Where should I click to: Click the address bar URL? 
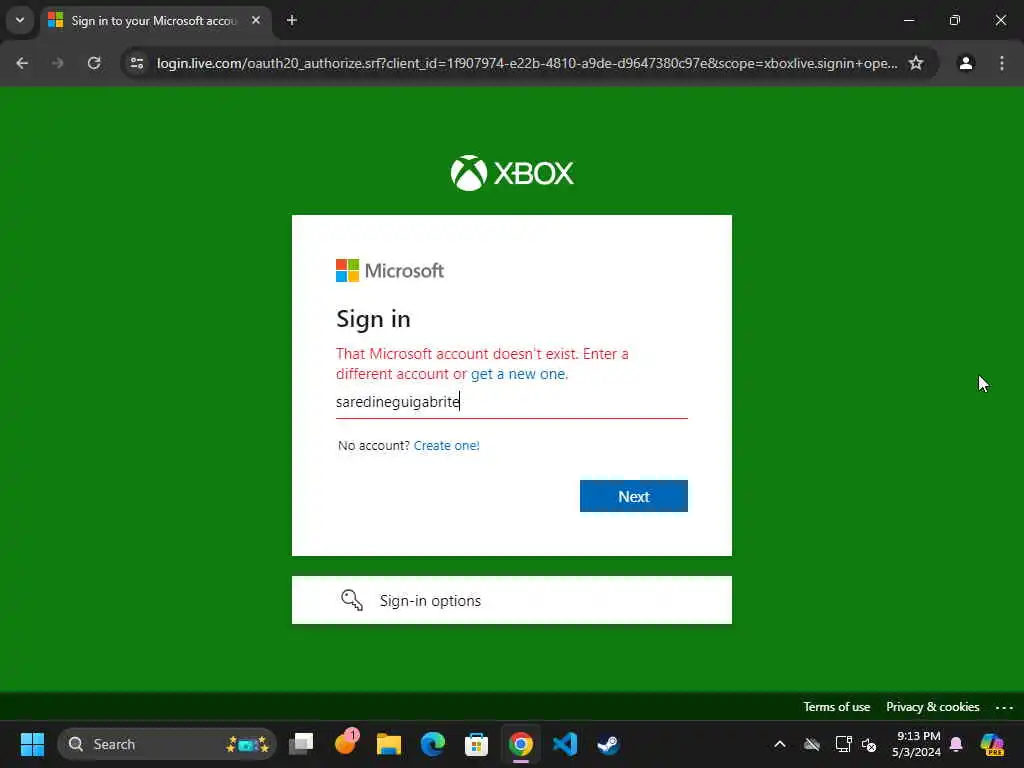tap(526, 63)
